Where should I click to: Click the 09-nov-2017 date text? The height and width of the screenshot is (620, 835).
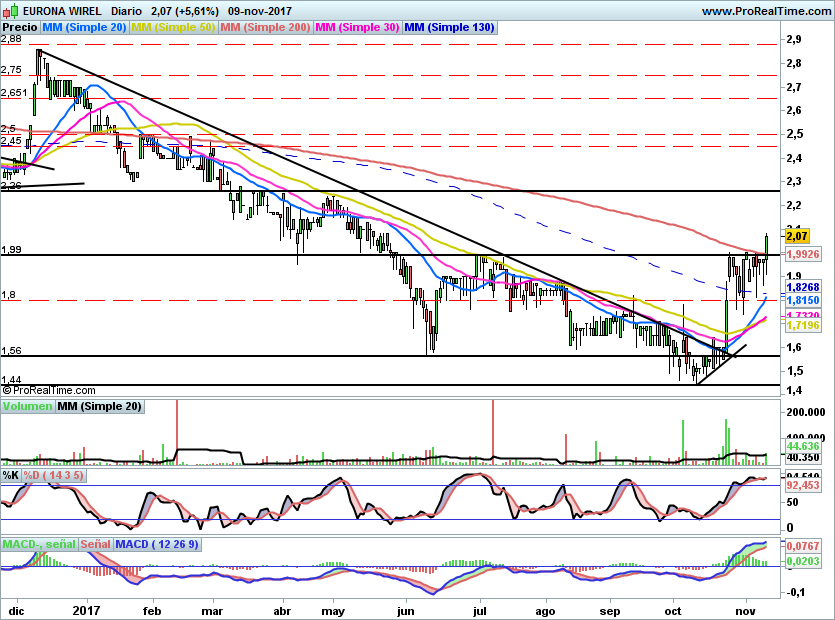click(260, 11)
